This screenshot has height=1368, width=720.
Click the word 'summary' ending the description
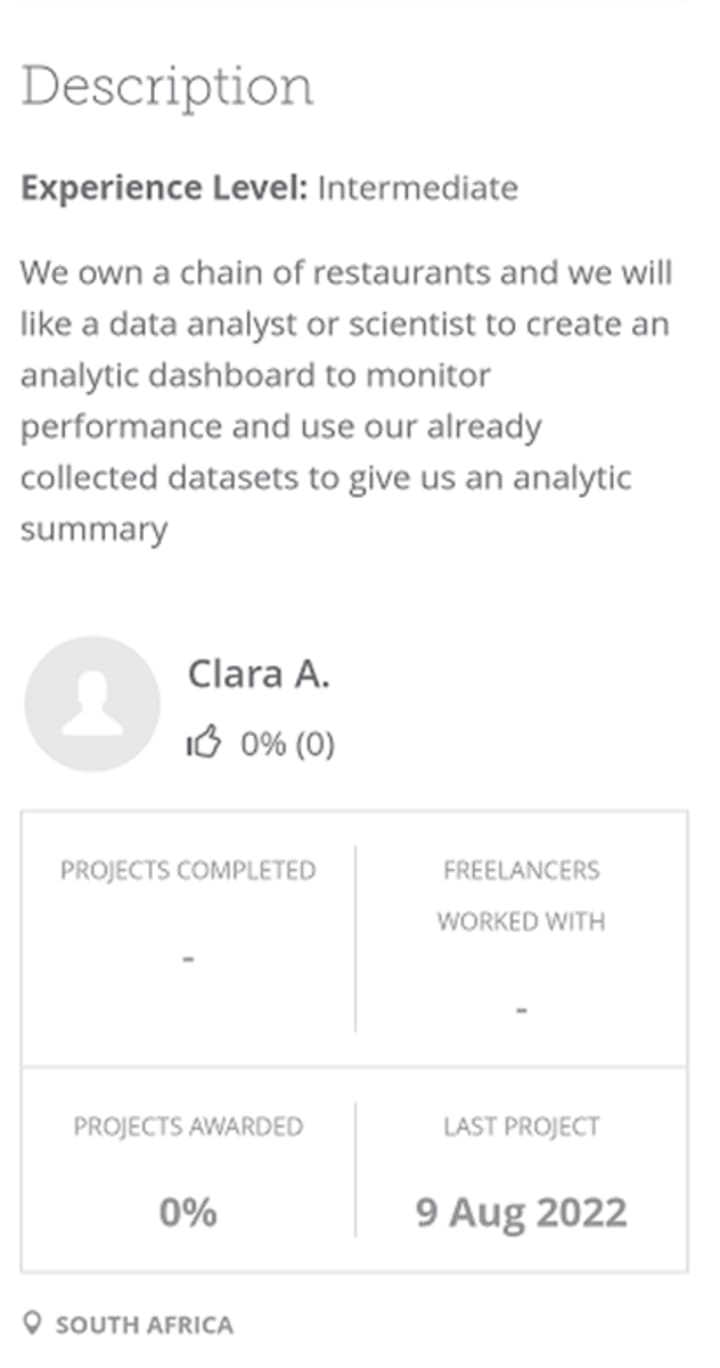click(94, 529)
